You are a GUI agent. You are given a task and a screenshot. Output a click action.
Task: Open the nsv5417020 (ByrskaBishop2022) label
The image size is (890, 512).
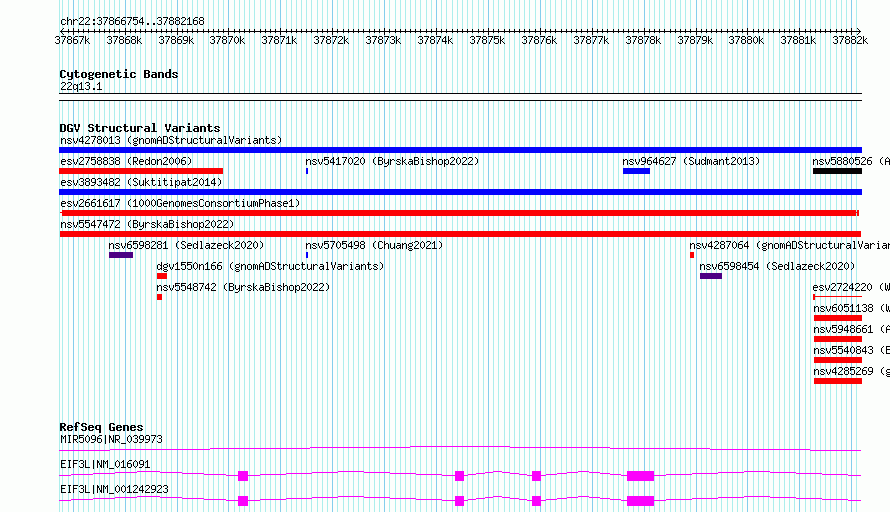point(392,161)
